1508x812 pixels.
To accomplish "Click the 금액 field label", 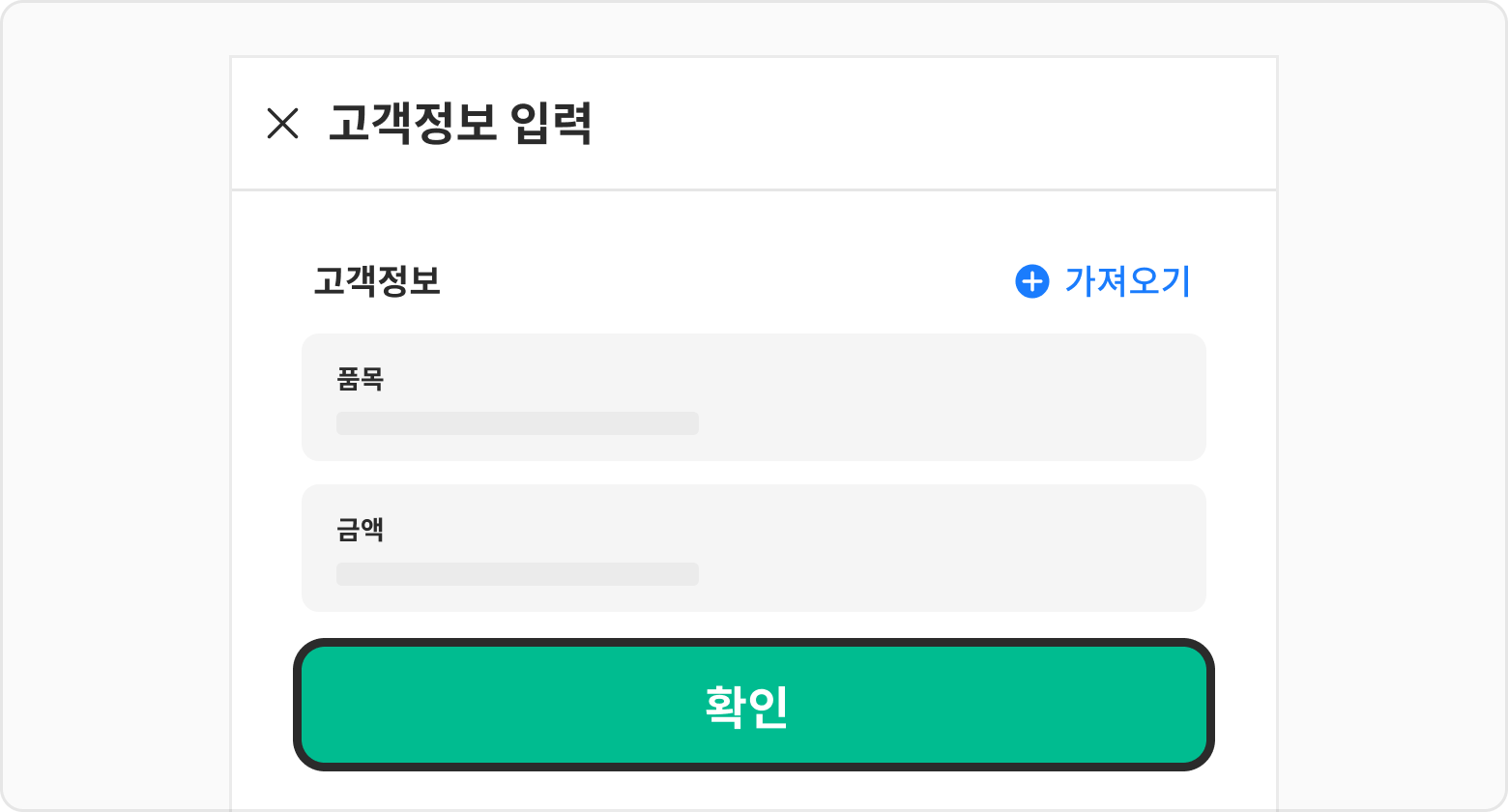I will pyautogui.click(x=361, y=530).
